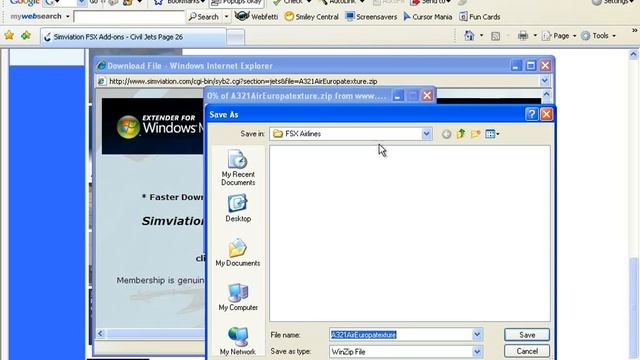Open a new blank tab
The width and height of the screenshot is (640, 360).
[236, 37]
